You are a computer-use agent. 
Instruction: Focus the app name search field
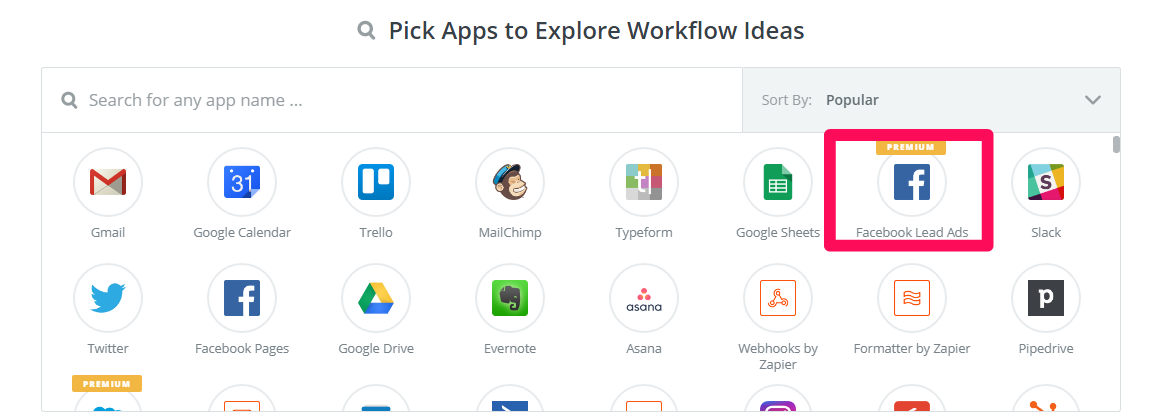point(392,100)
